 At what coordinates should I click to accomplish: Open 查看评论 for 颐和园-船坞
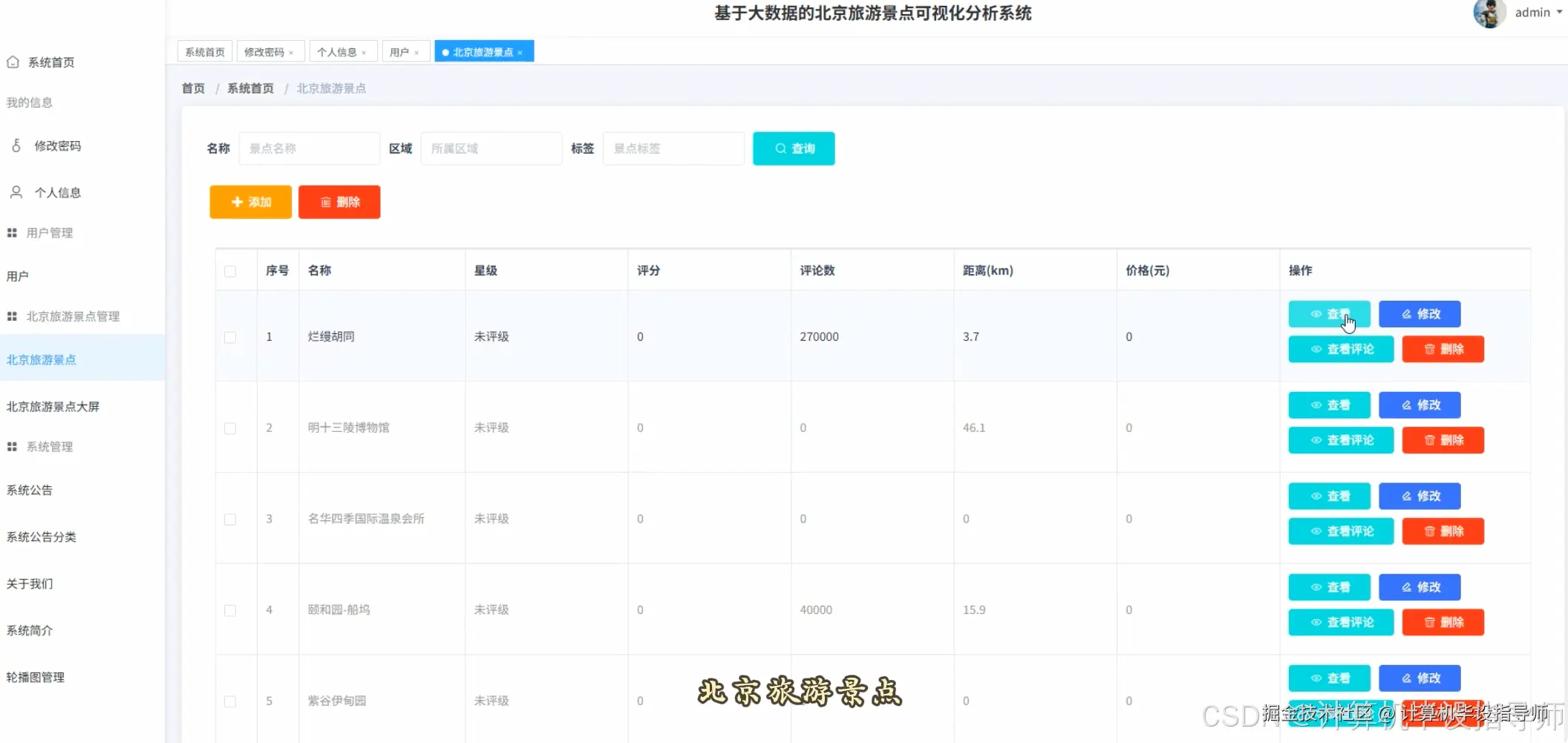click(1342, 622)
